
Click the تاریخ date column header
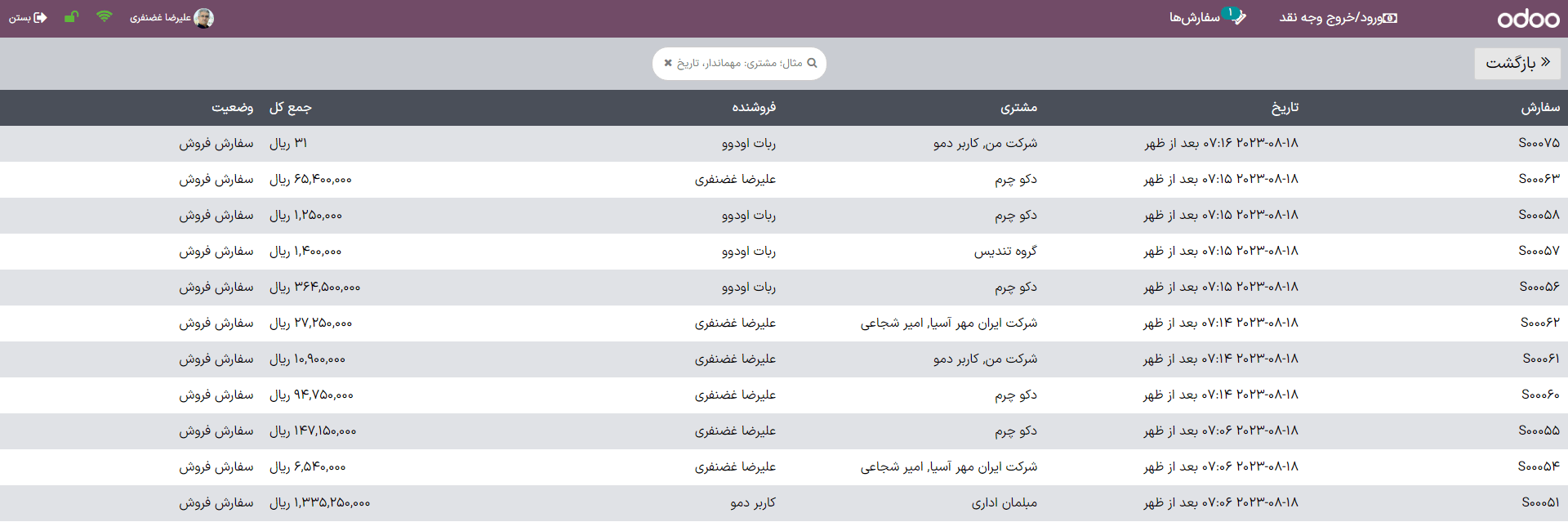point(1285,107)
